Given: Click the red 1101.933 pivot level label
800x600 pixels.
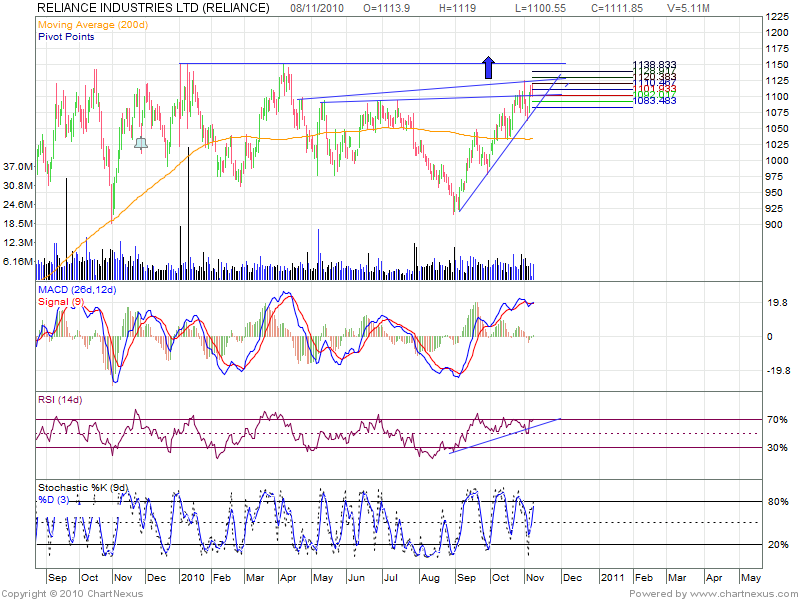Looking at the screenshot, I should (654, 89).
